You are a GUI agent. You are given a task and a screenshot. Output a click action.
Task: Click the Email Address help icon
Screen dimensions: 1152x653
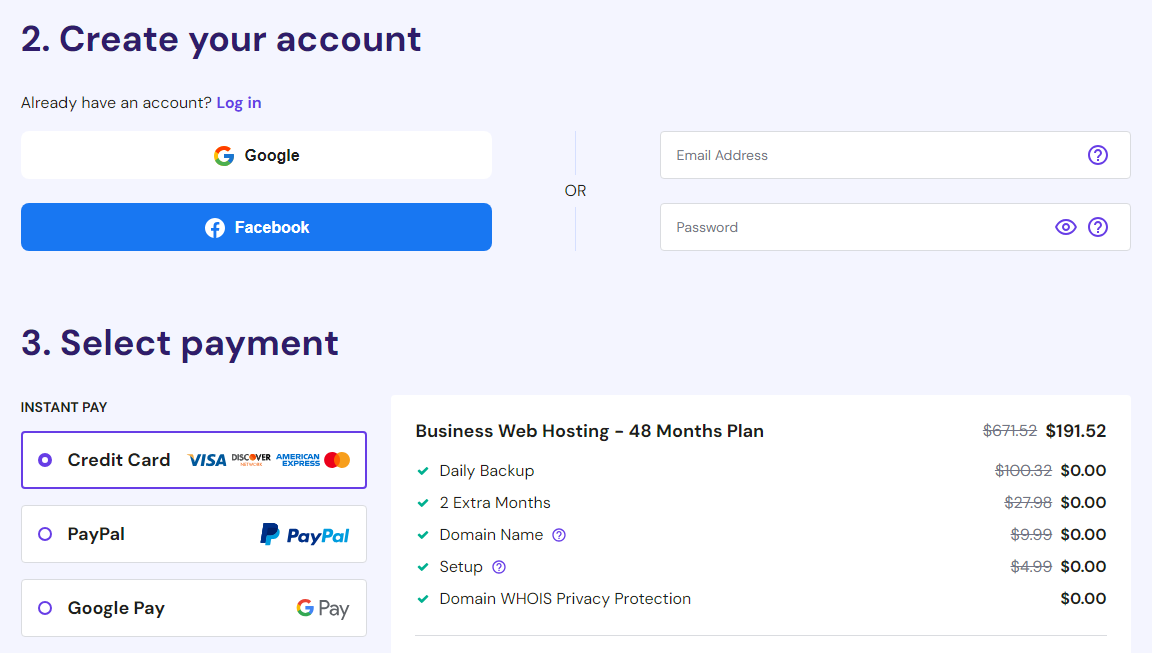(x=1098, y=155)
